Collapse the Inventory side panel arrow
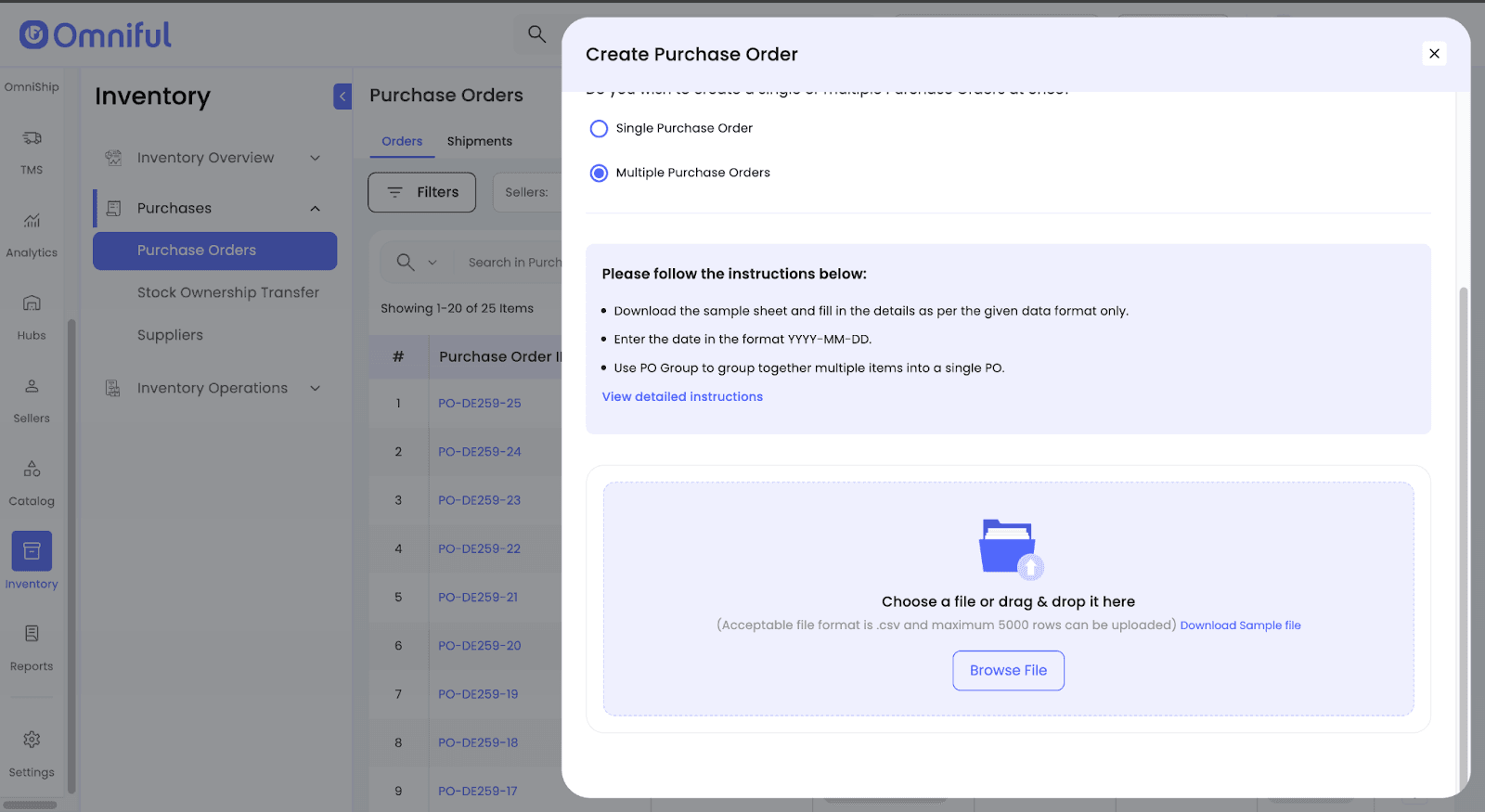1485x812 pixels. pyautogui.click(x=342, y=97)
